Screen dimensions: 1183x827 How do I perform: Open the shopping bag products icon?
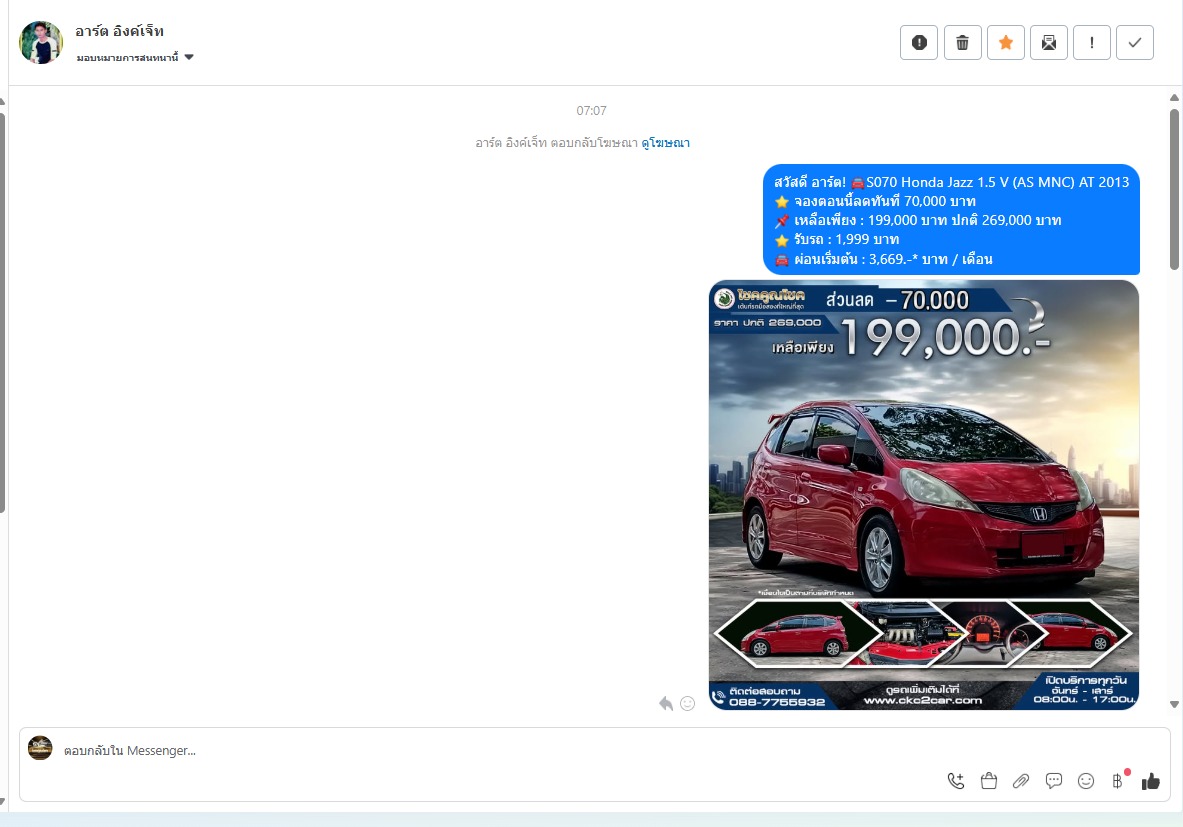[988, 781]
